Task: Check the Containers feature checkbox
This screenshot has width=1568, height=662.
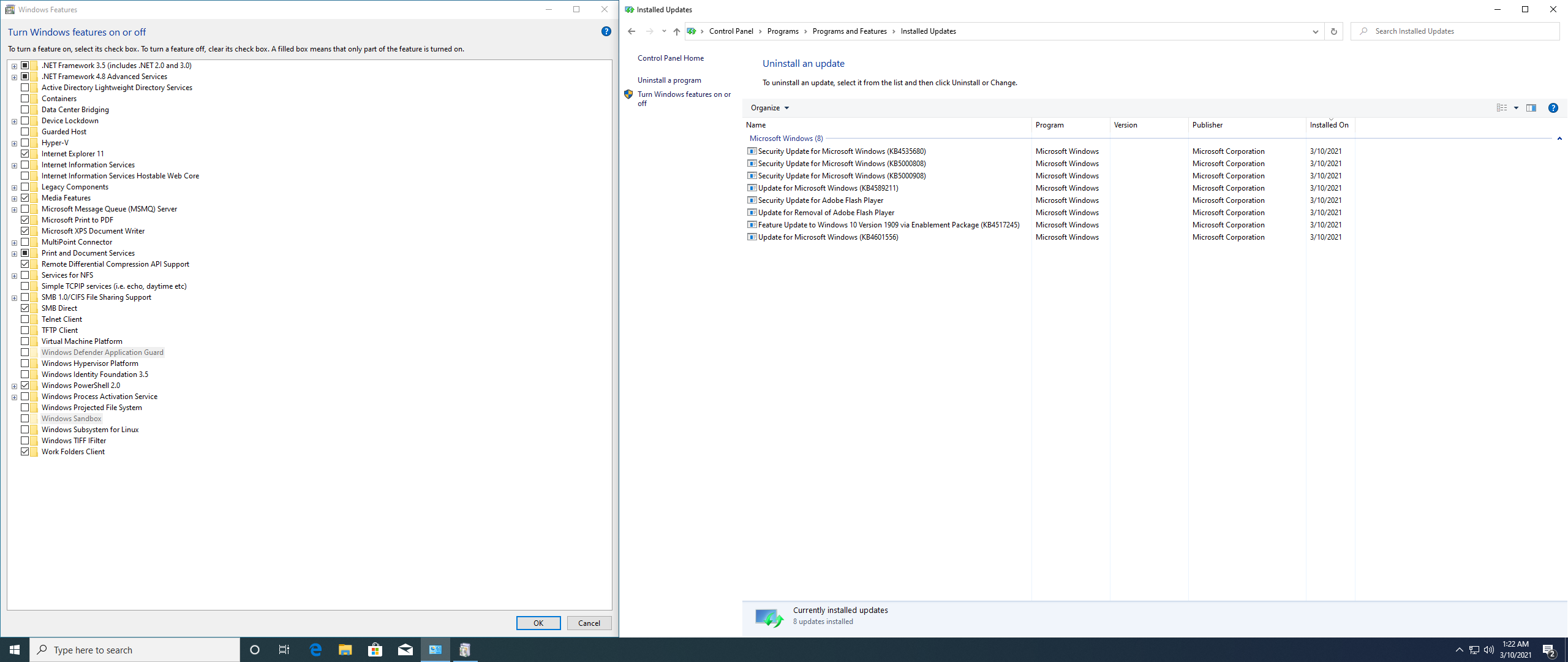Action: [25, 99]
